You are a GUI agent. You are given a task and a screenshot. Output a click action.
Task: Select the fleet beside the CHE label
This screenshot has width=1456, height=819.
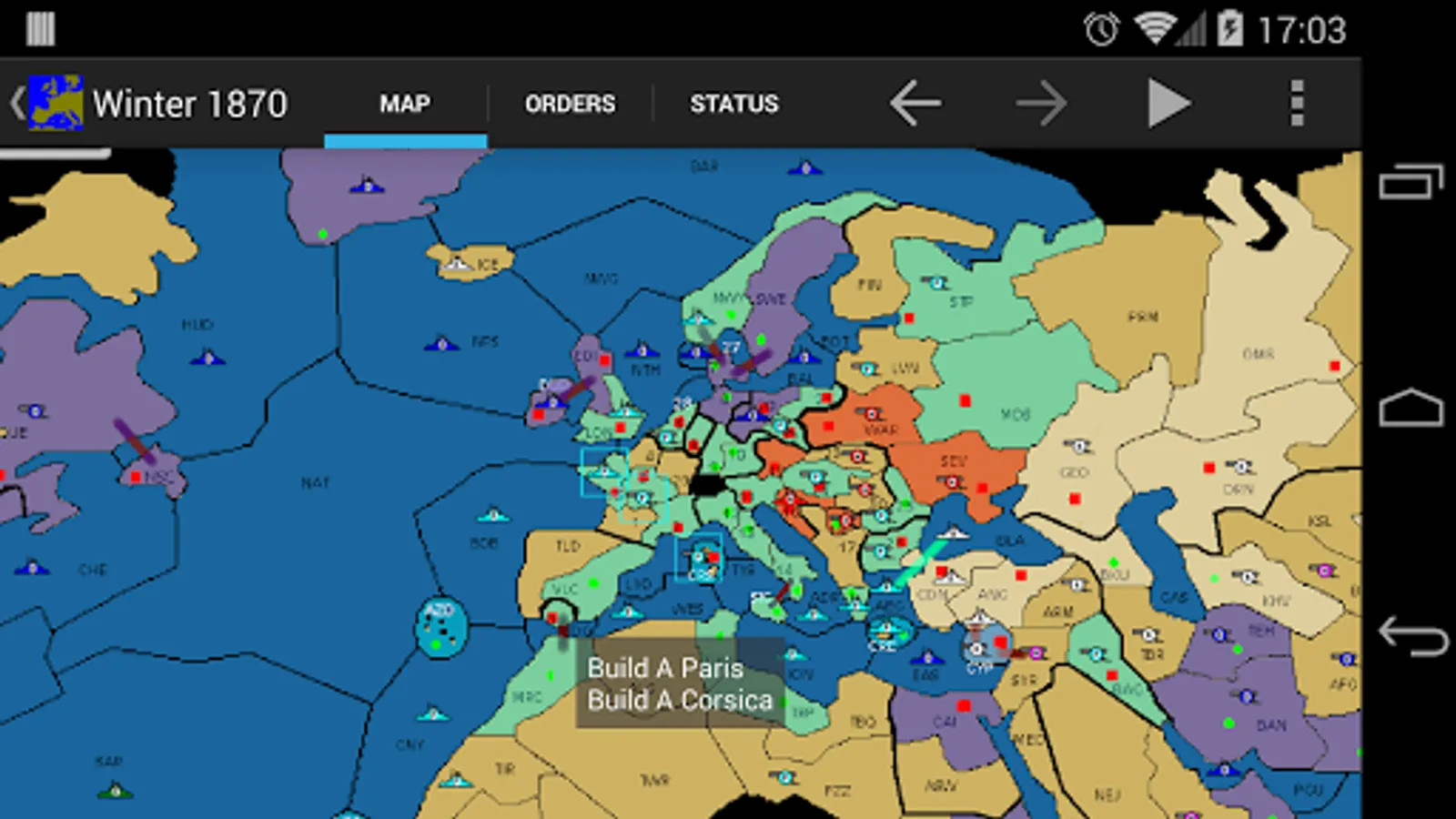click(33, 567)
